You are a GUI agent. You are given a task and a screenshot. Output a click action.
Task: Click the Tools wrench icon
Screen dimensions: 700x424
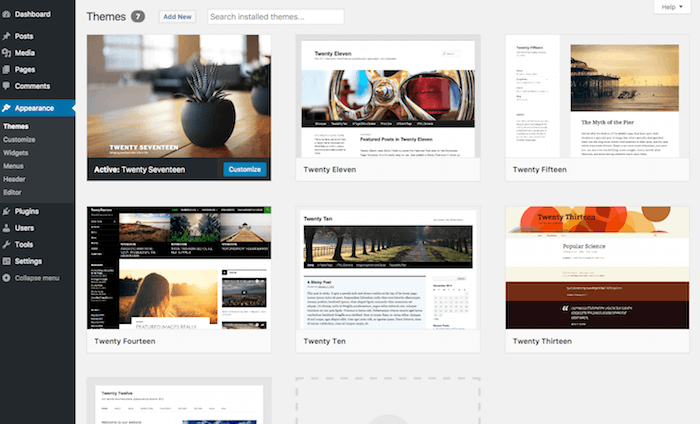pyautogui.click(x=6, y=245)
